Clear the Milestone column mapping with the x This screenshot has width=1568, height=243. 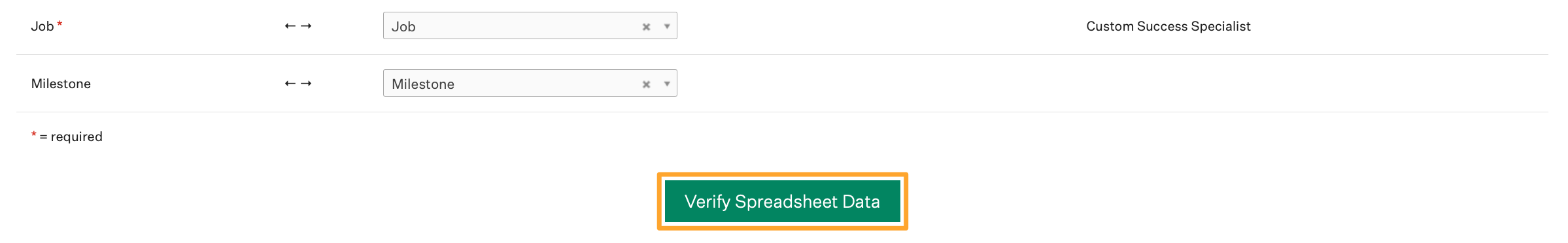tap(646, 84)
